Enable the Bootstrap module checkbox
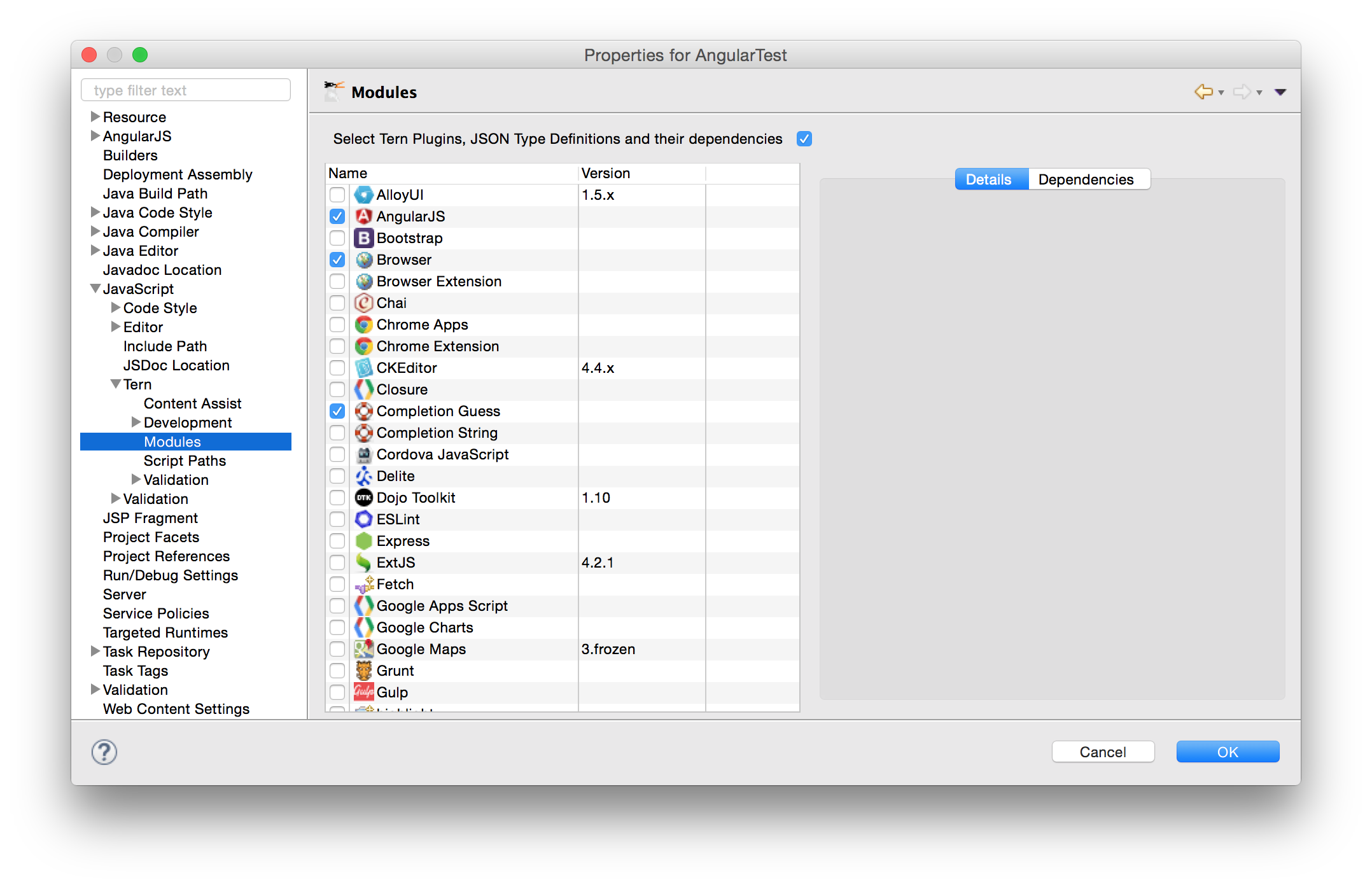The height and width of the screenshot is (887, 1372). pyautogui.click(x=337, y=238)
